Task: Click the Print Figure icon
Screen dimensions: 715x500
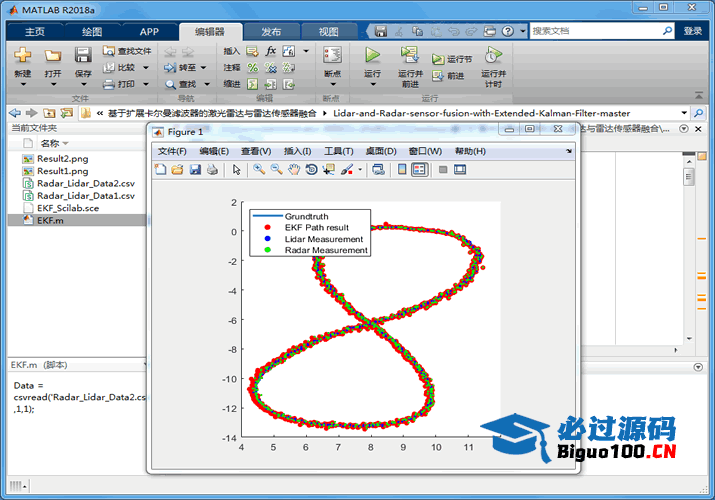Action: pyautogui.click(x=212, y=170)
